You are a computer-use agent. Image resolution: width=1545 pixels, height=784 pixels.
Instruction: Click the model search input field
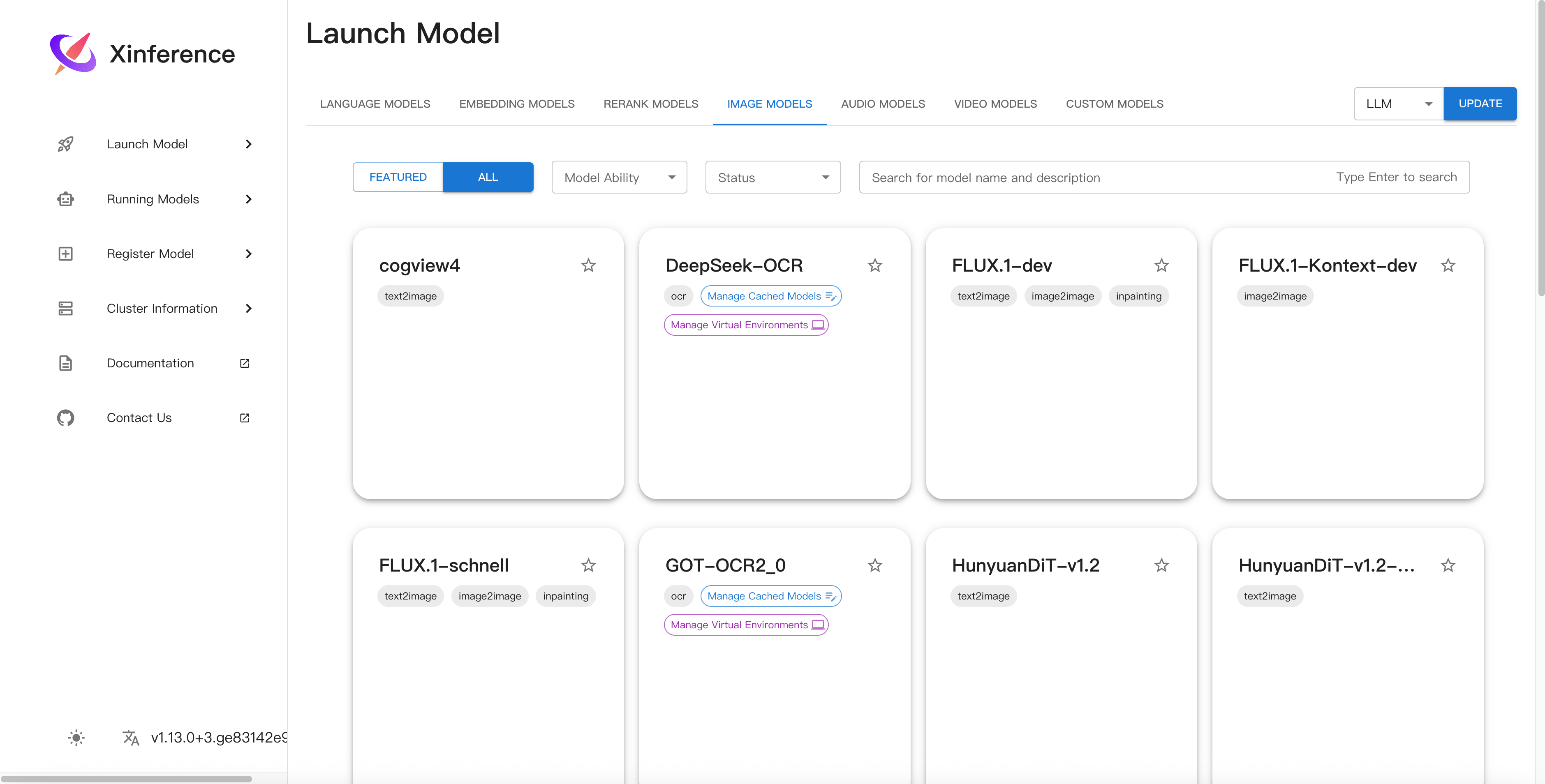[1164, 178]
